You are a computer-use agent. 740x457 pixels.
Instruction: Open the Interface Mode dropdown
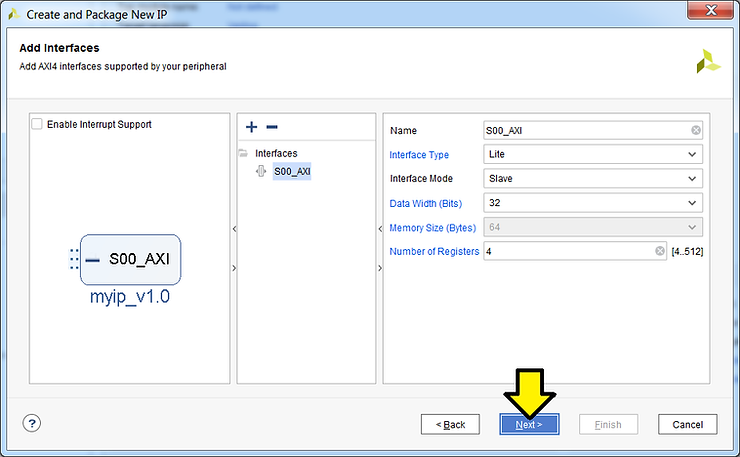(593, 178)
